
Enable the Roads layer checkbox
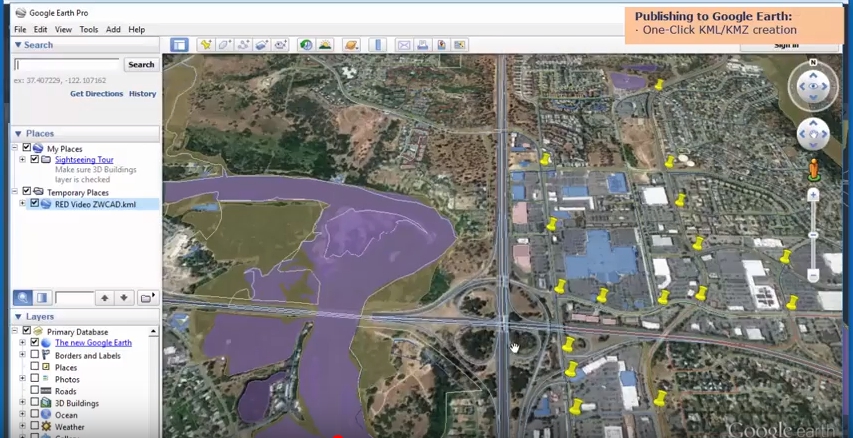click(35, 391)
